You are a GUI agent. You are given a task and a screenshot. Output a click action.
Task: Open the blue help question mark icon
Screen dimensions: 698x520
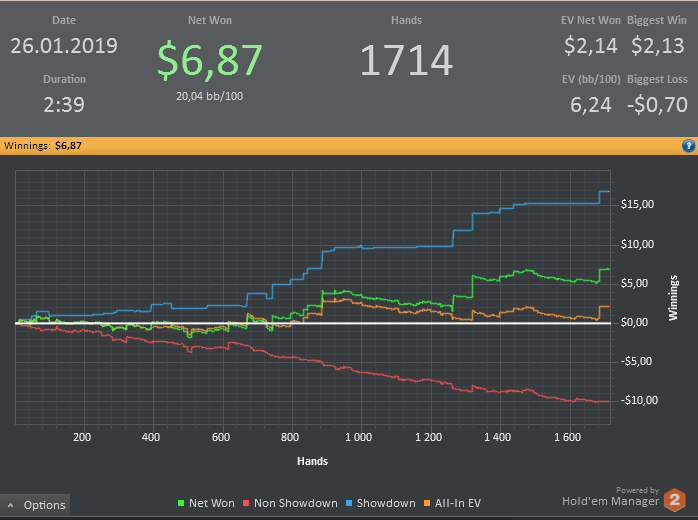(688, 146)
